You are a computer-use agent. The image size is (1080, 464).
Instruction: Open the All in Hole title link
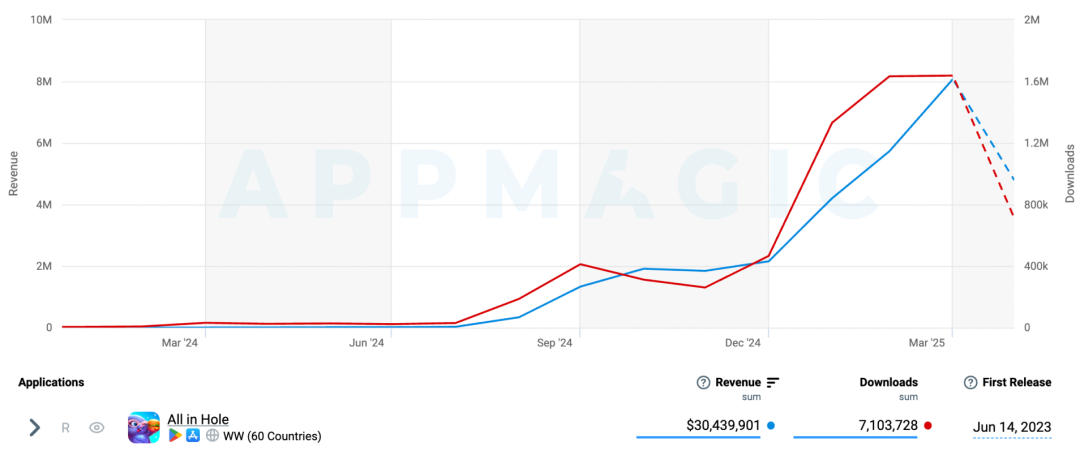(198, 419)
